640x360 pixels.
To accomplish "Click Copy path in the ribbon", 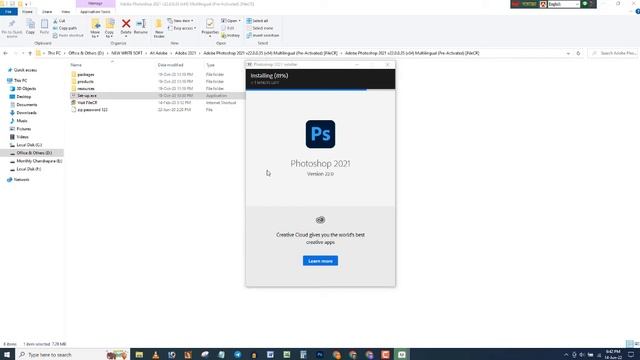I will 65,28.
